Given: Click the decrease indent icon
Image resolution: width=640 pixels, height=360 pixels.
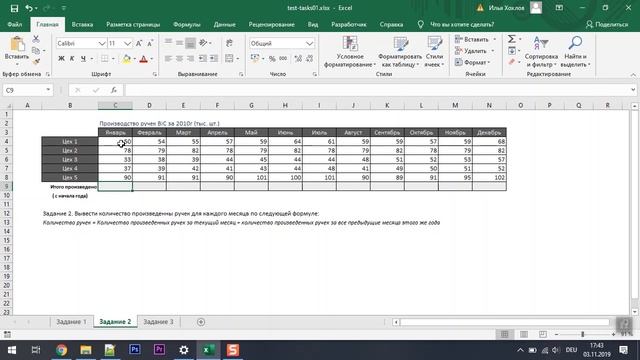Looking at the screenshot, I should [x=203, y=59].
